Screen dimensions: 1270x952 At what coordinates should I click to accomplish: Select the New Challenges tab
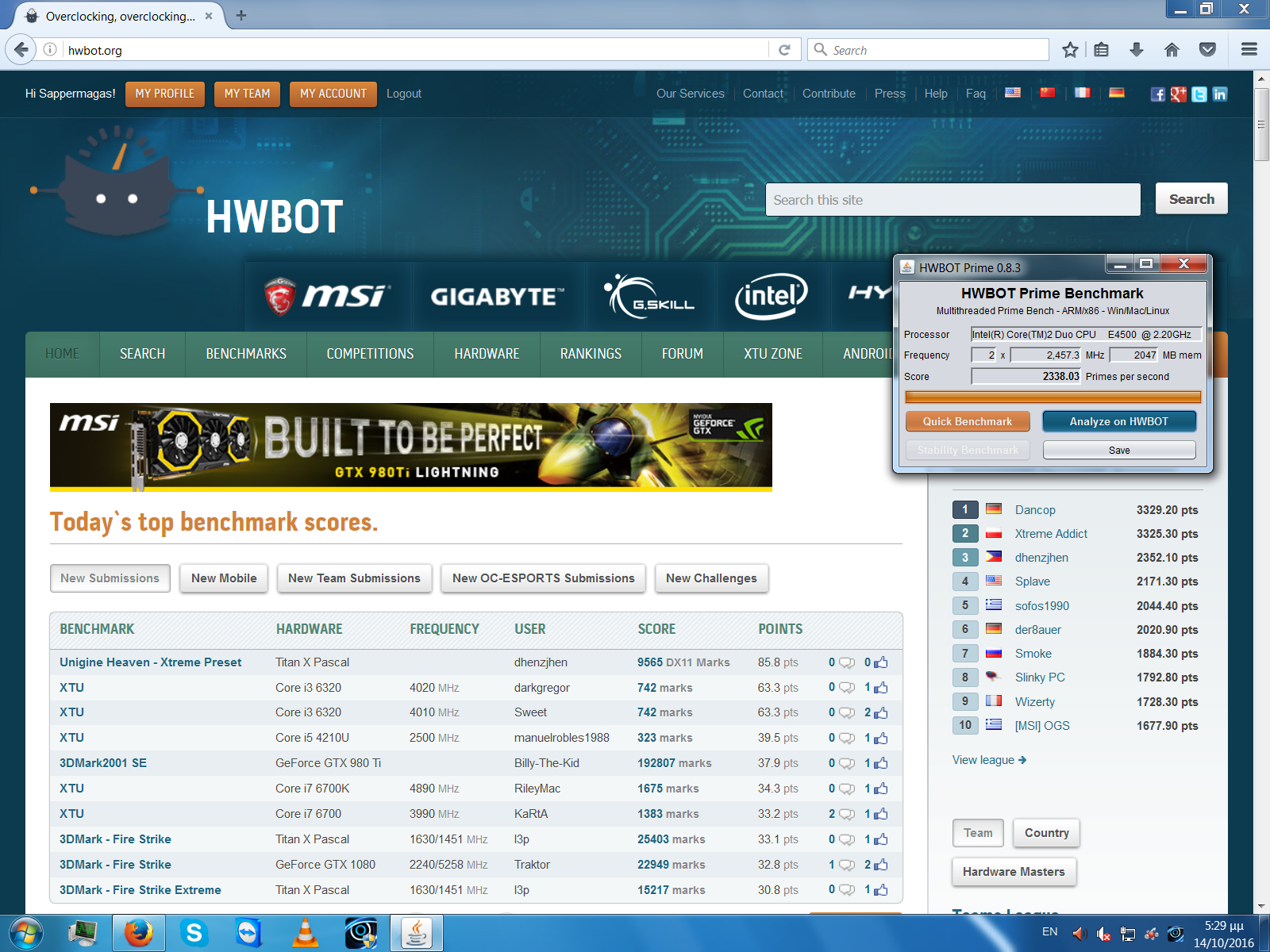[x=711, y=578]
